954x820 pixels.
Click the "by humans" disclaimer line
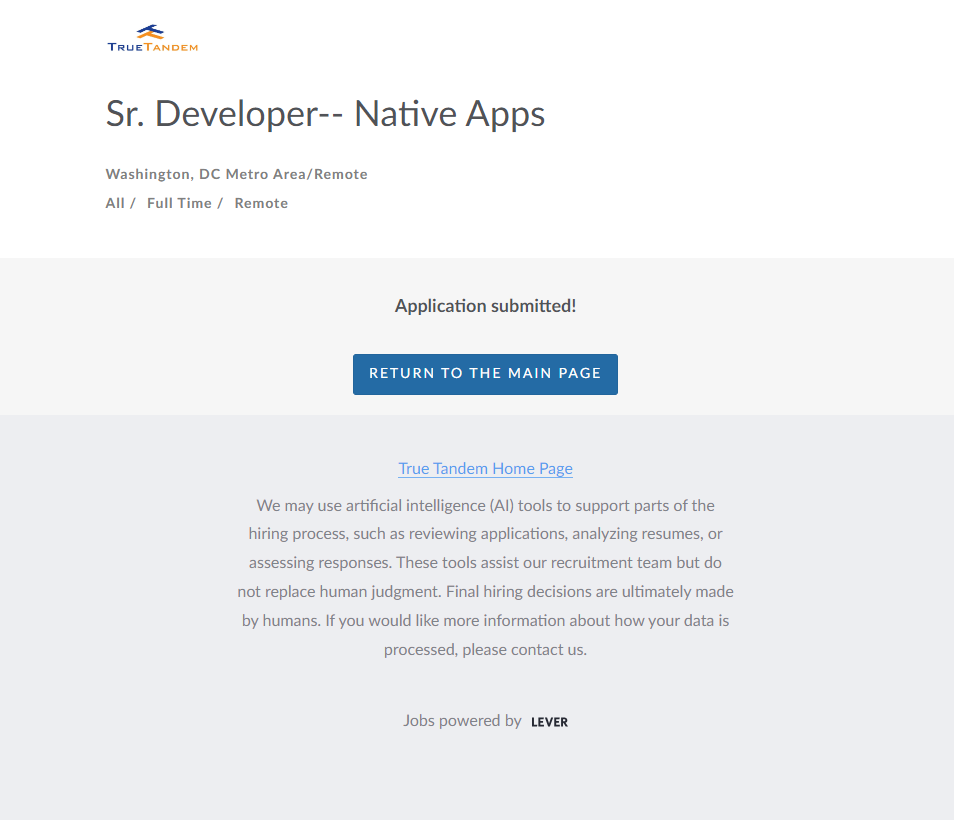click(x=485, y=620)
